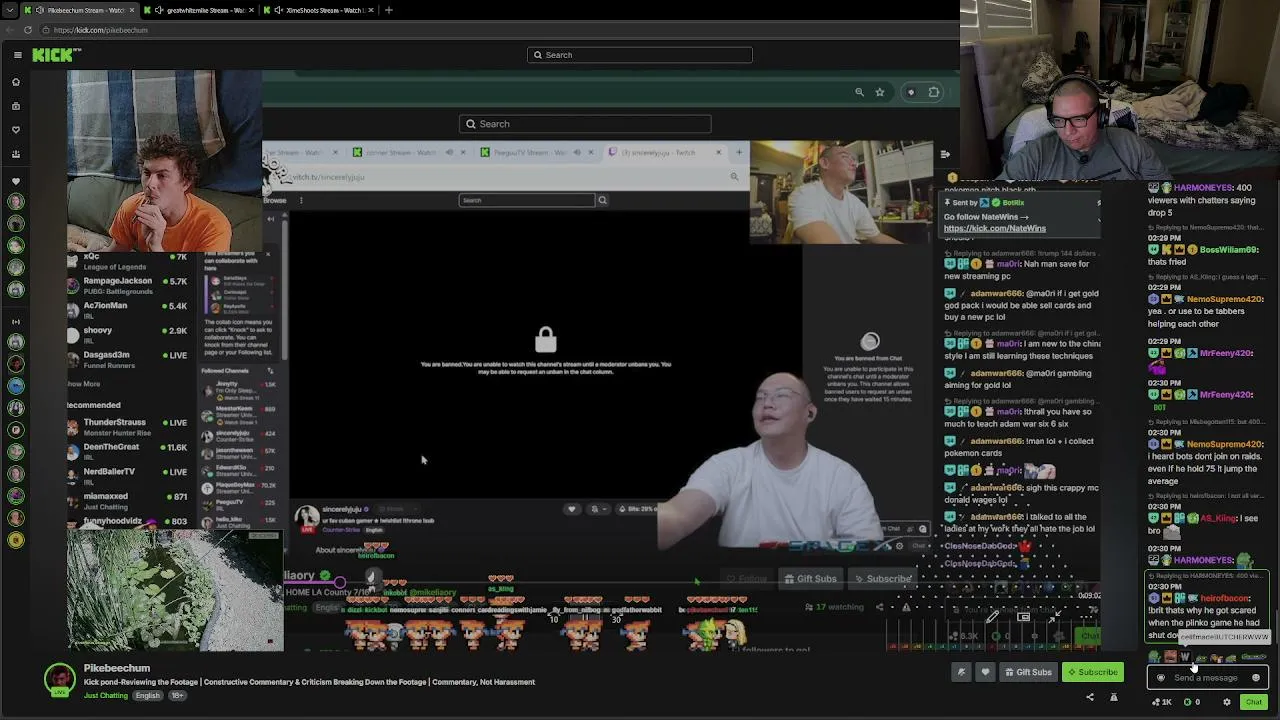Send message with the green Chat button
1280x720 pixels.
[x=1254, y=702]
